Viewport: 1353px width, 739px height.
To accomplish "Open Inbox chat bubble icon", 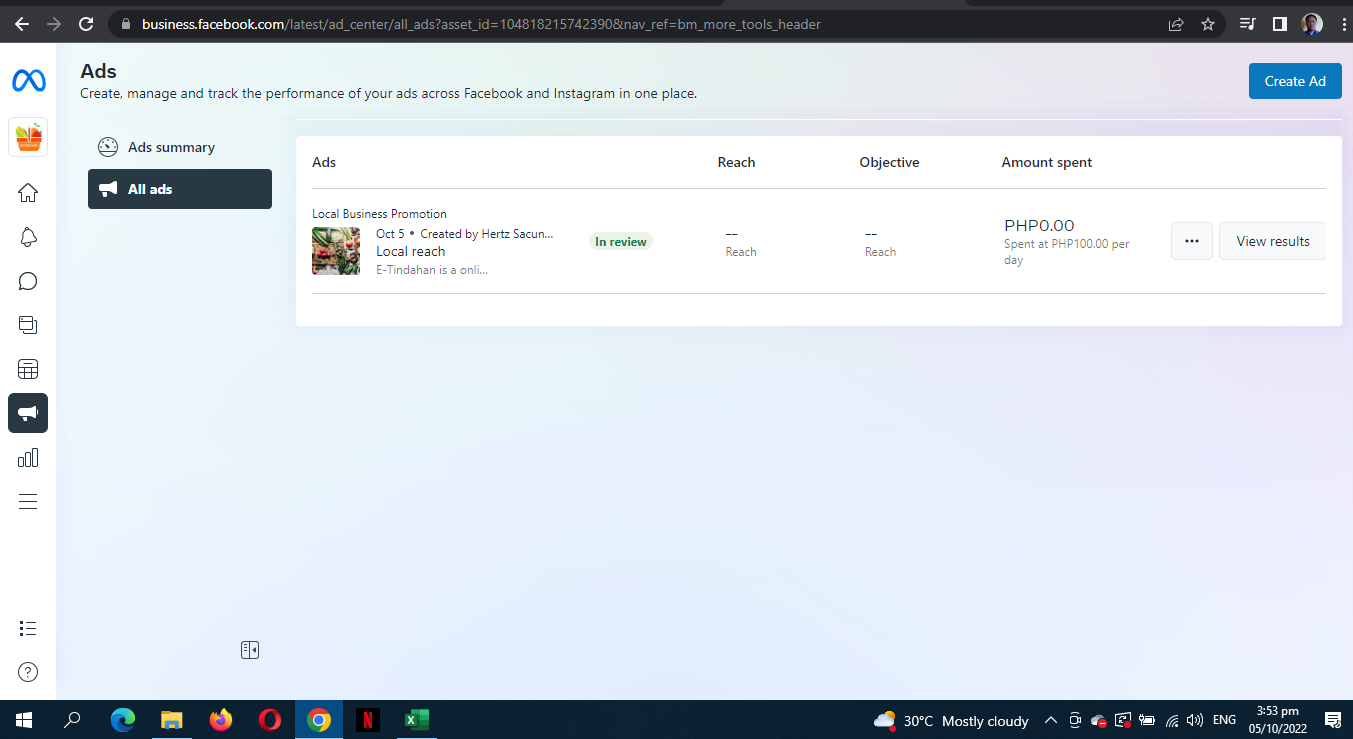I will pos(28,281).
